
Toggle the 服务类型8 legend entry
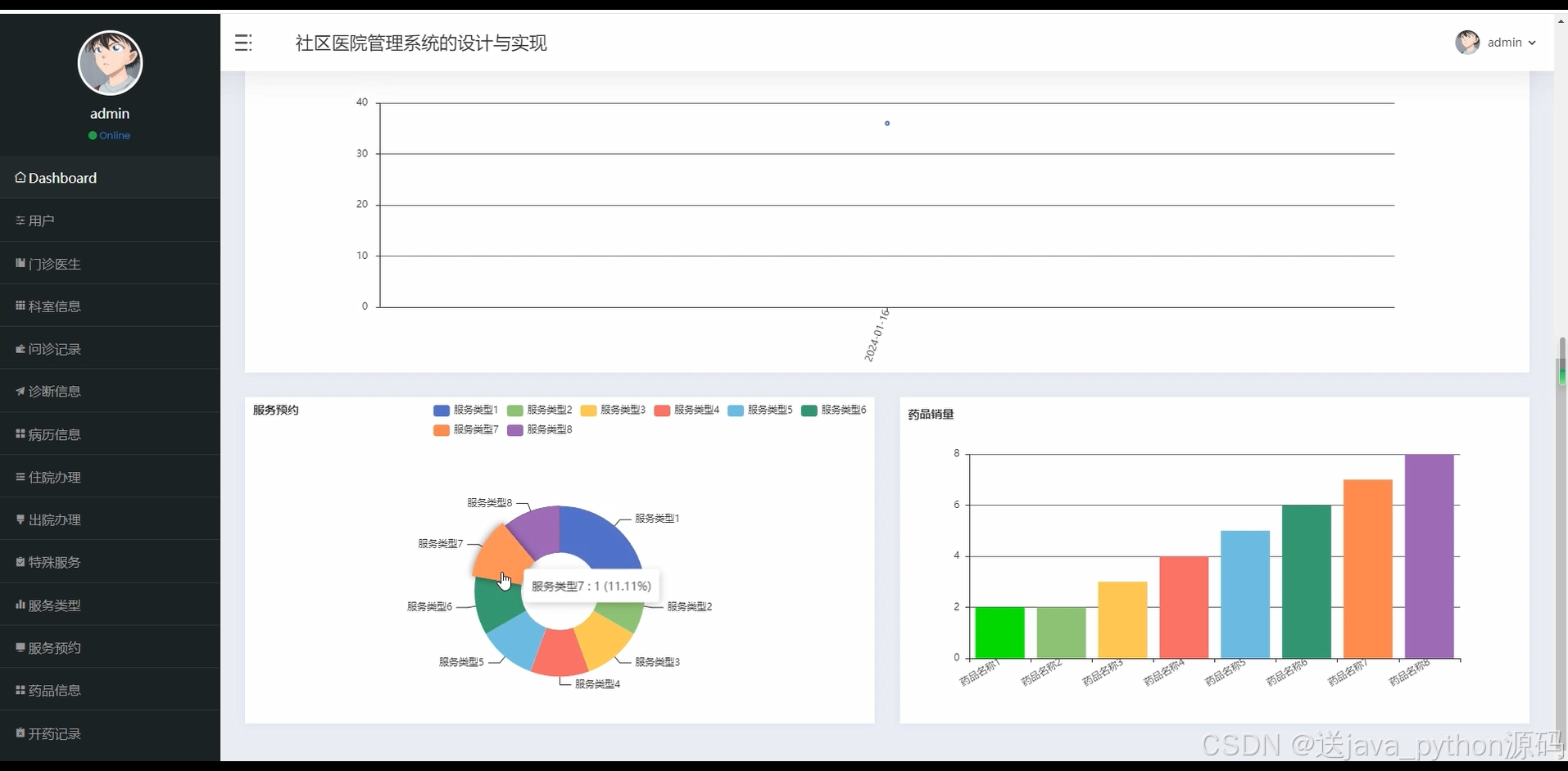539,429
